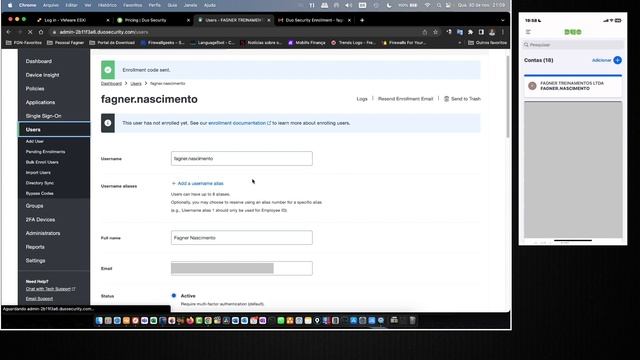The image size is (640, 360).
Task: Click Send to Trash
Action: tap(462, 99)
